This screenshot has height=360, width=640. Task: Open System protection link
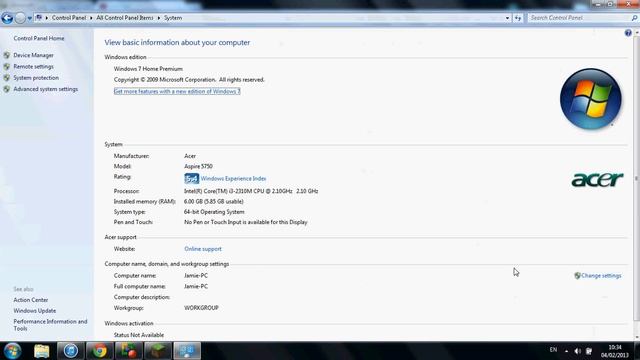pyautogui.click(x=36, y=78)
